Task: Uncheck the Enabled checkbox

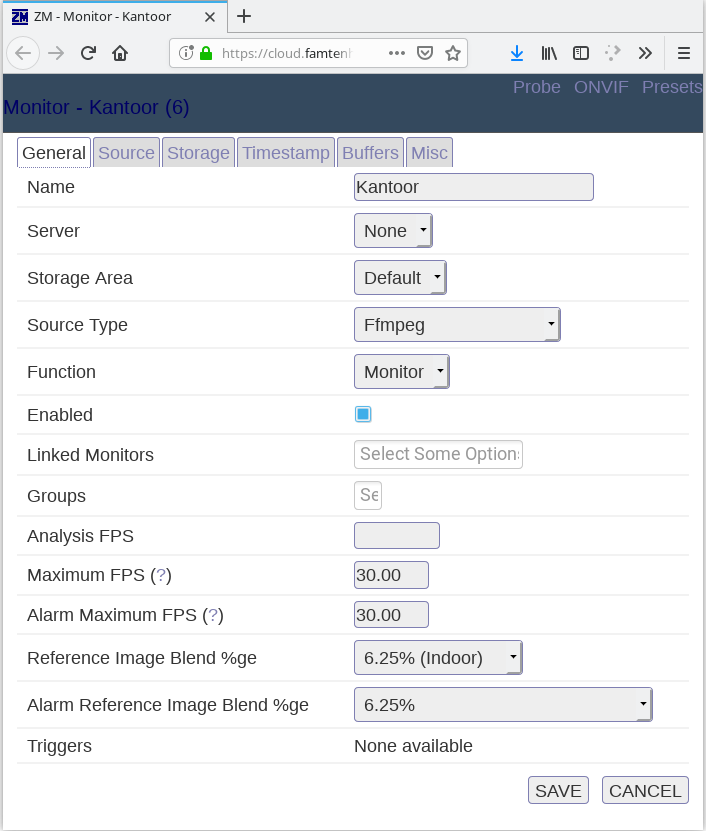Action: point(363,414)
